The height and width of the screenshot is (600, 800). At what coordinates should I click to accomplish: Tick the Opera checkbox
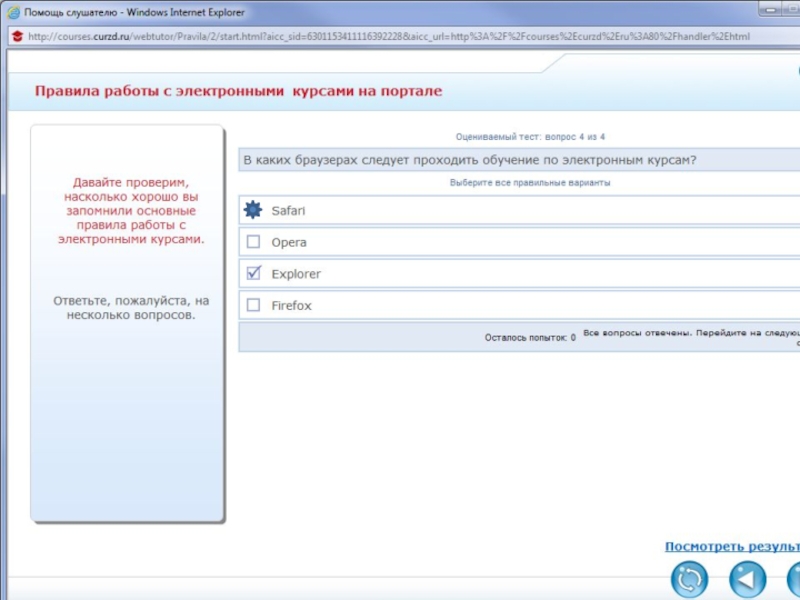click(x=254, y=242)
